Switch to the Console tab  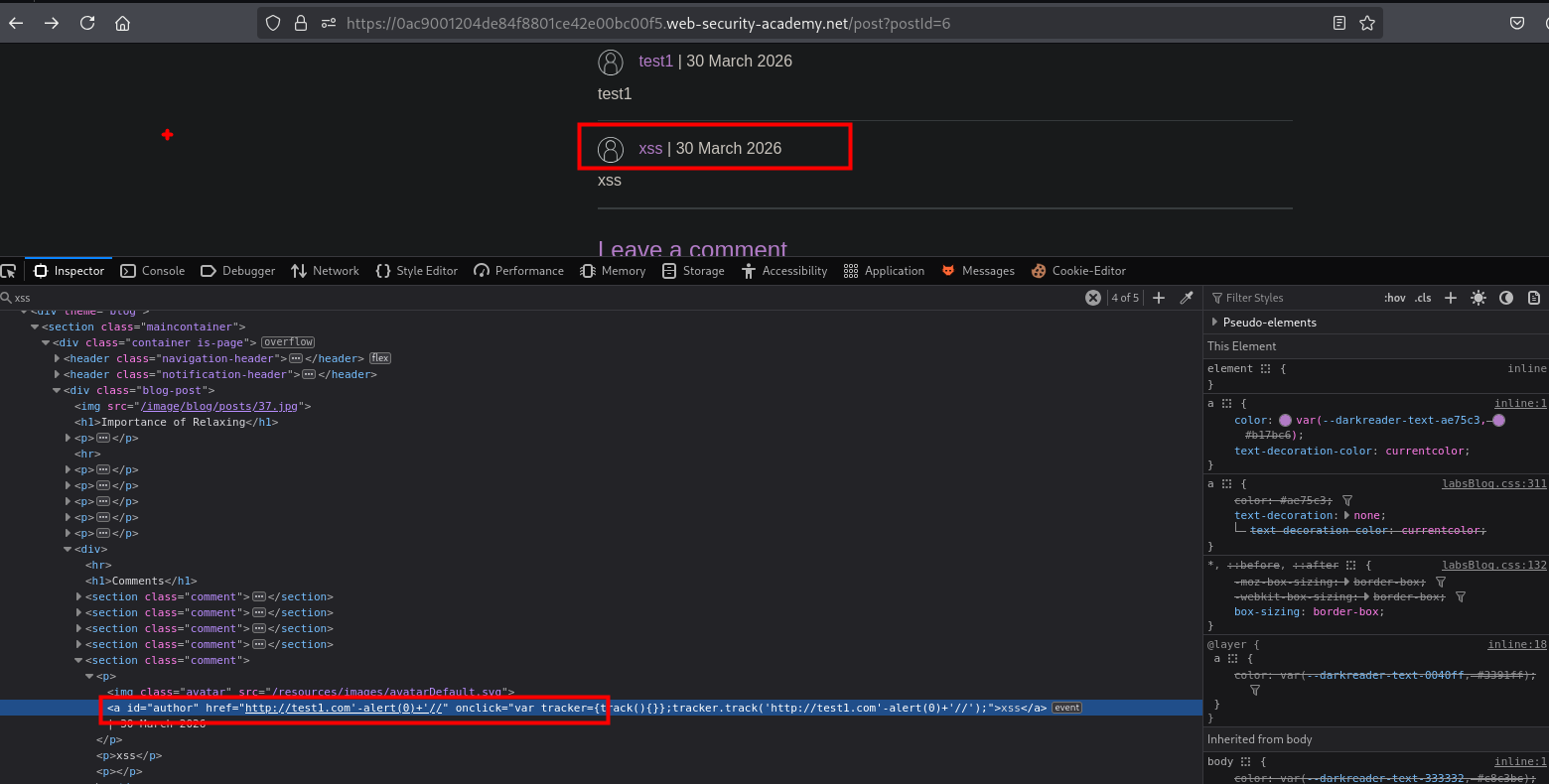(x=153, y=271)
